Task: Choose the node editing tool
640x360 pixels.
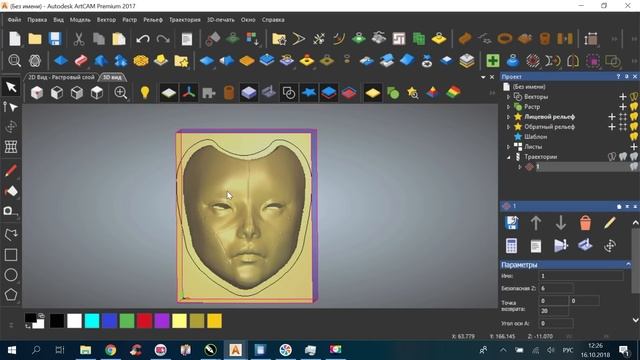Action: [11, 107]
